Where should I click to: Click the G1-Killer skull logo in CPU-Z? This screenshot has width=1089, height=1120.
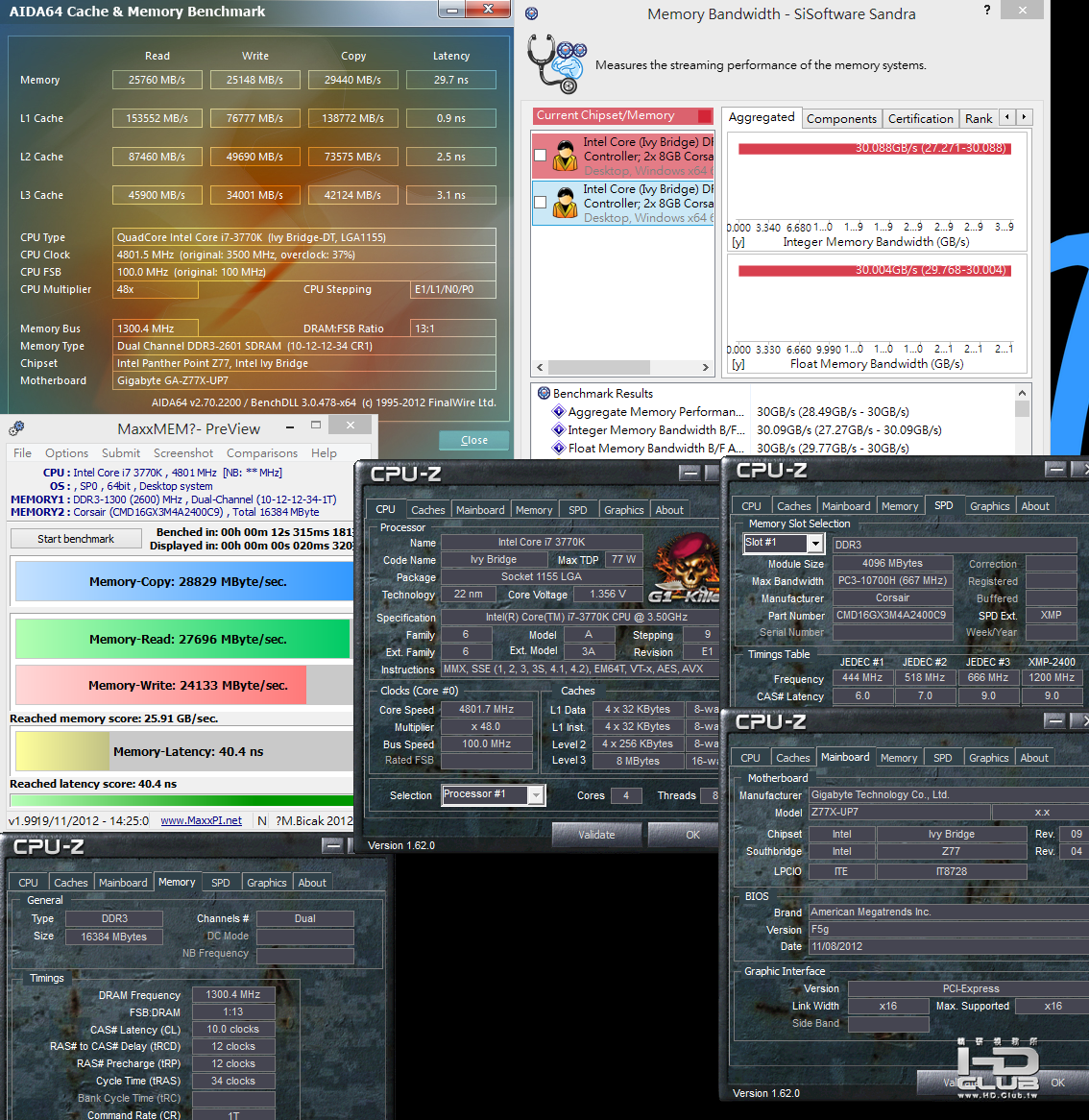[x=684, y=570]
